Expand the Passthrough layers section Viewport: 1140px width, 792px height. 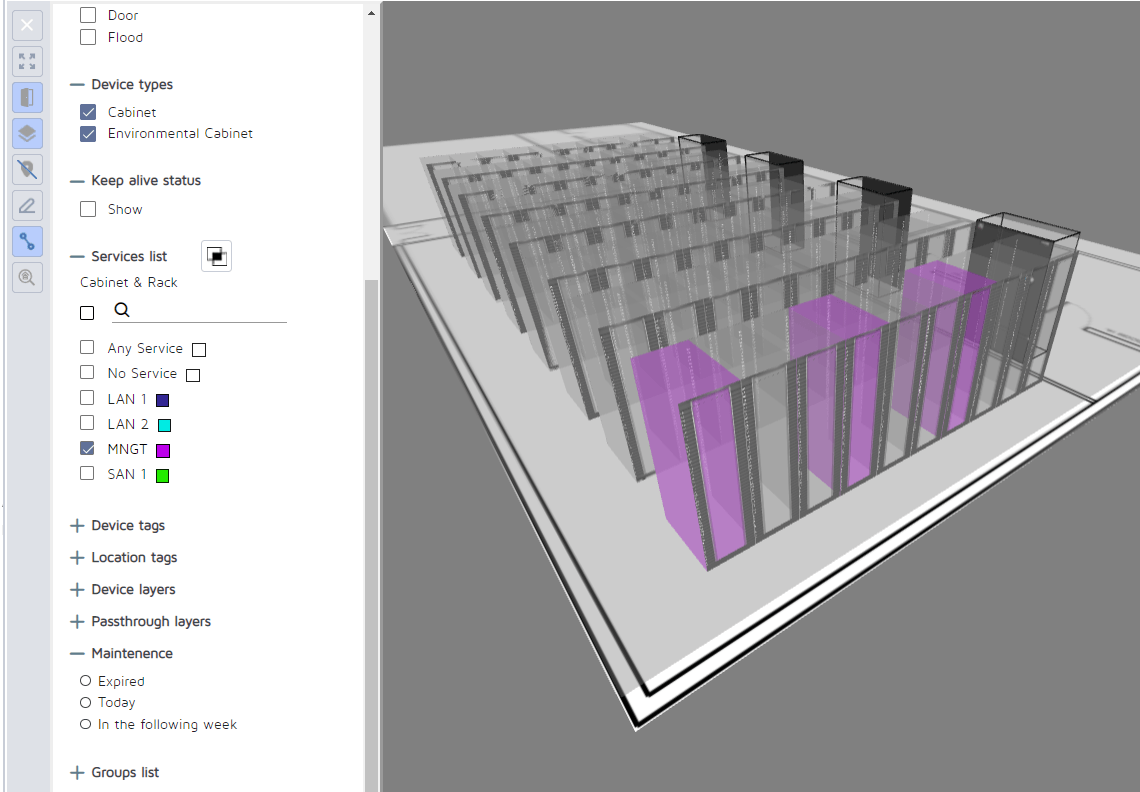[x=77, y=621]
